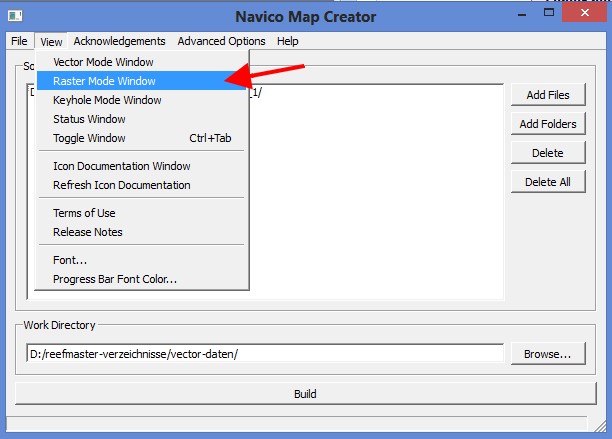
Task: Choose the Raster Mode Window entry
Action: pyautogui.click(x=104, y=81)
